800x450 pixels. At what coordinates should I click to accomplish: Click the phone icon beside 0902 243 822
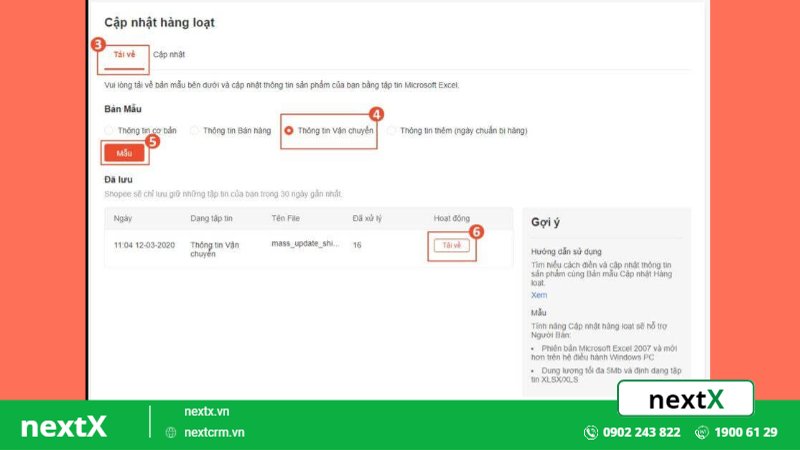point(591,433)
